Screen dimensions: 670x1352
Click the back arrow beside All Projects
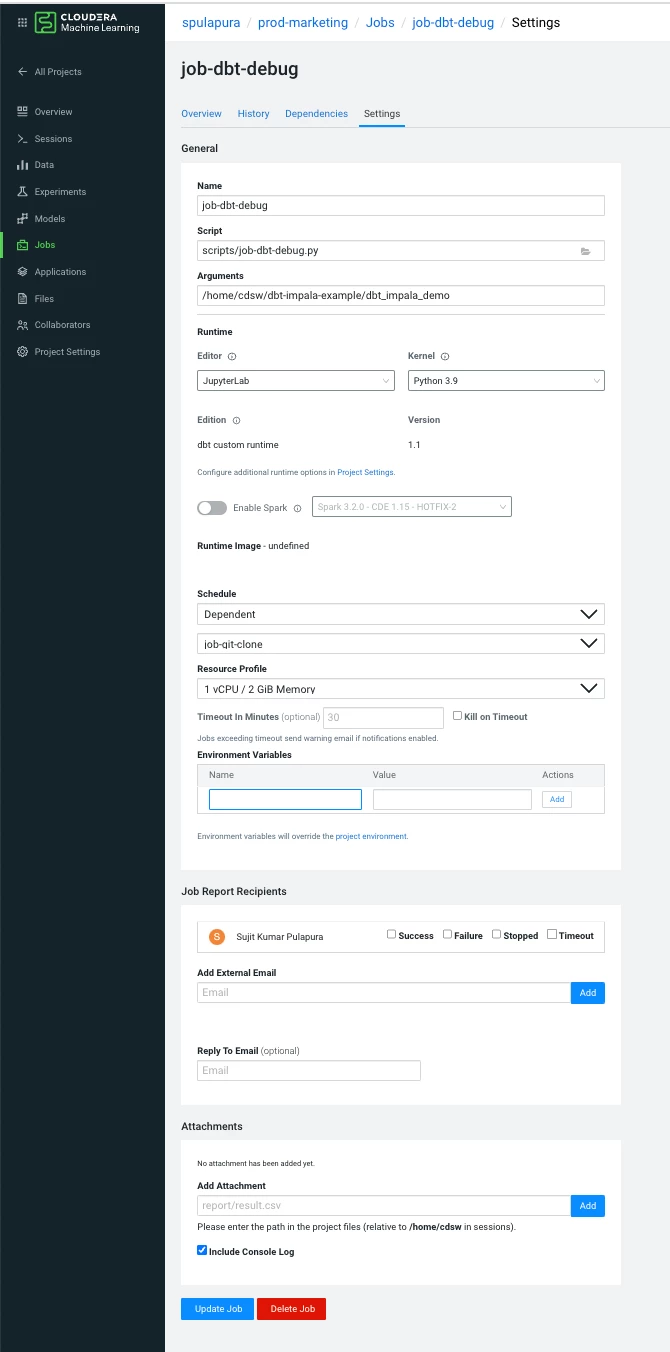23,72
